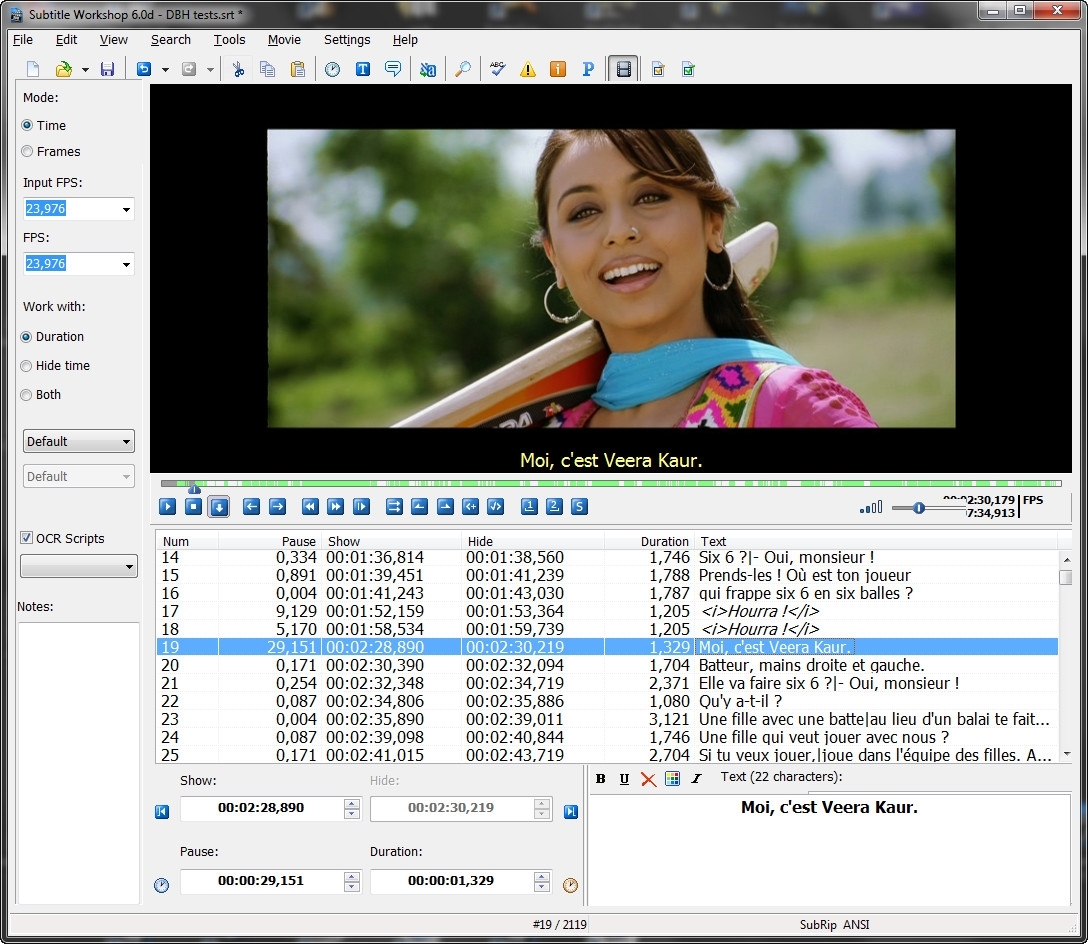1088x944 pixels.
Task: Run the ABC spell check icon
Action: click(x=498, y=69)
